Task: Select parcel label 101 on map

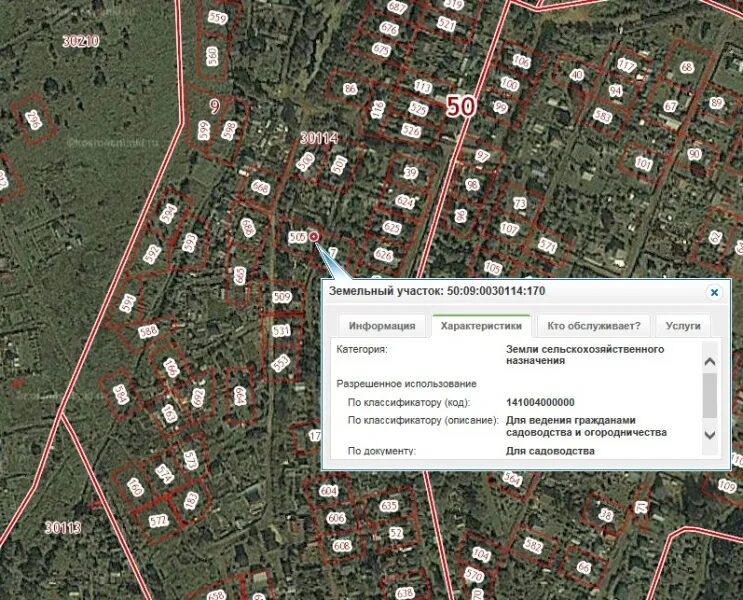Action: [643, 164]
